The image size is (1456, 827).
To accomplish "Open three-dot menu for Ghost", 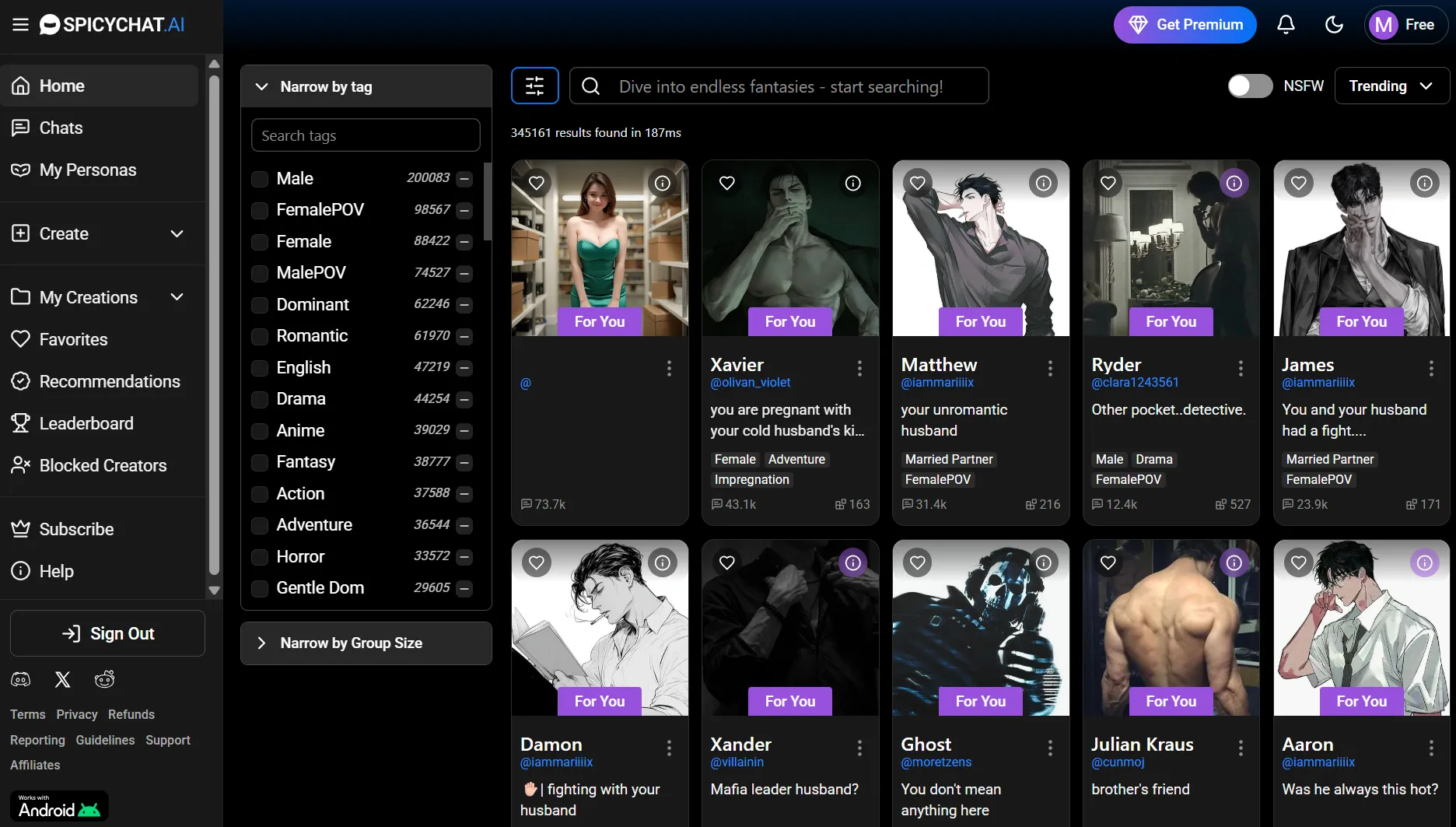I will point(1050,748).
